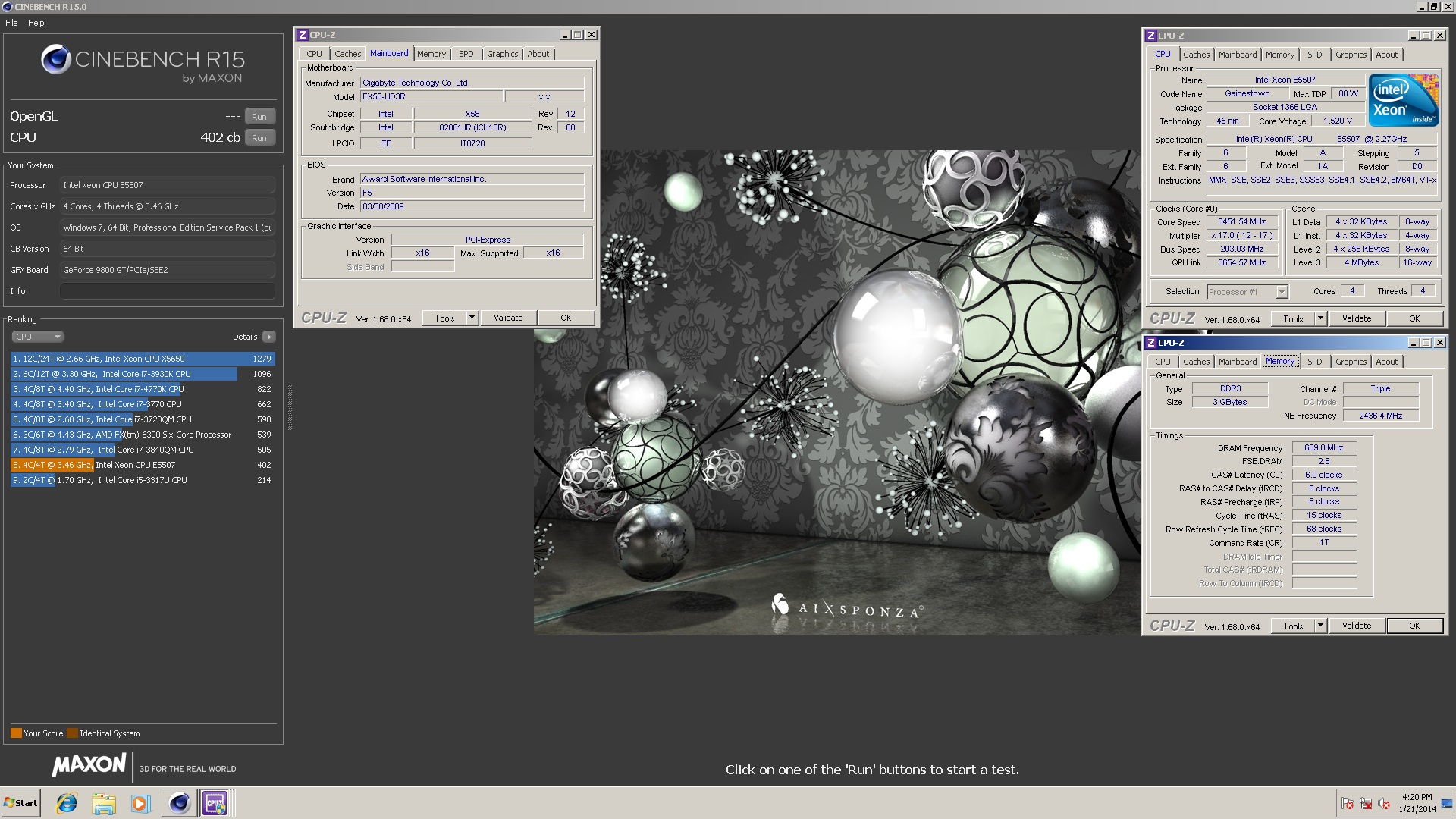Select ranking row Intel Core i5-3317U
This screenshot has width=1456, height=819.
pyautogui.click(x=143, y=480)
